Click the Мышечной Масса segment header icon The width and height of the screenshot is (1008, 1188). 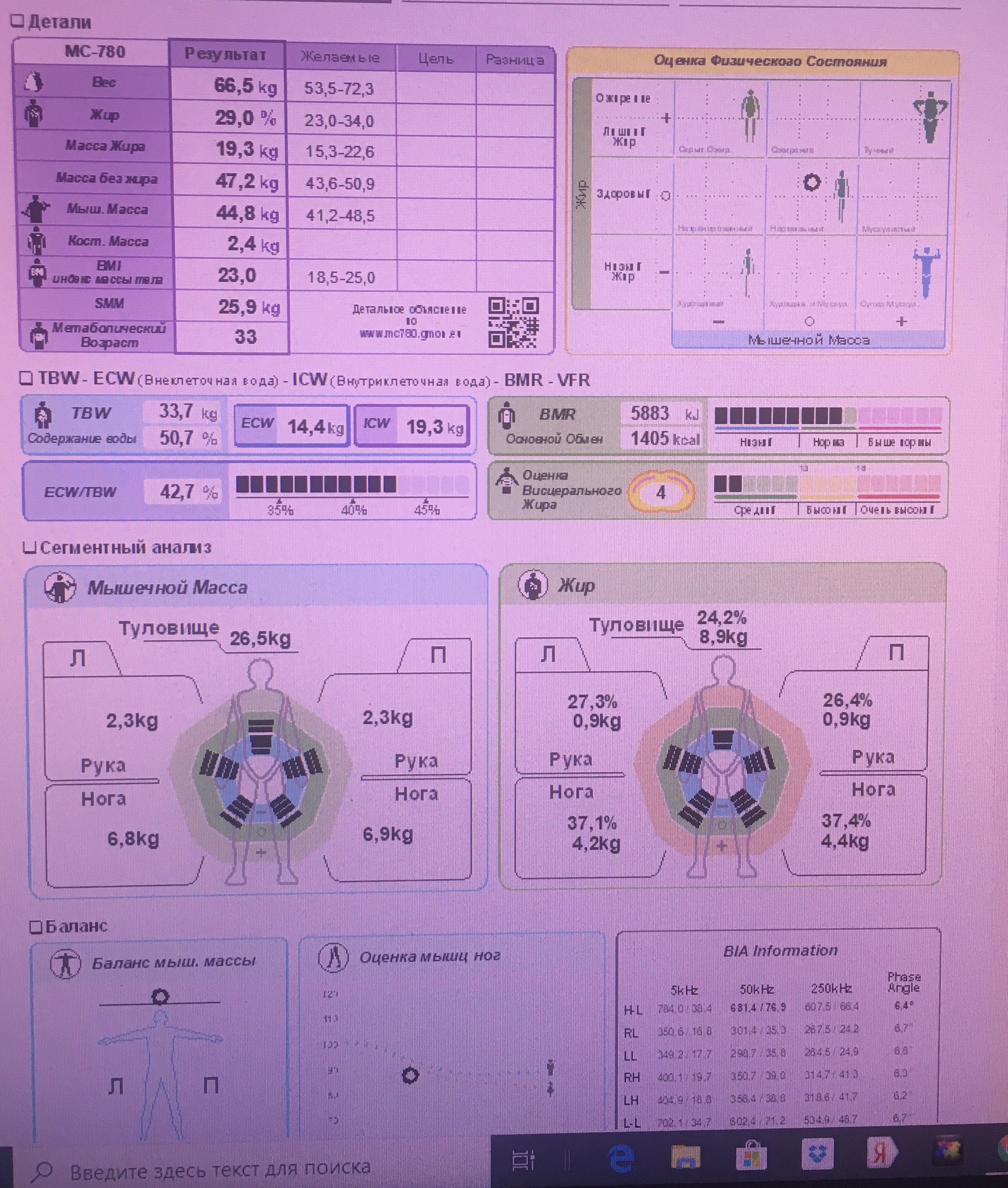click(x=60, y=587)
